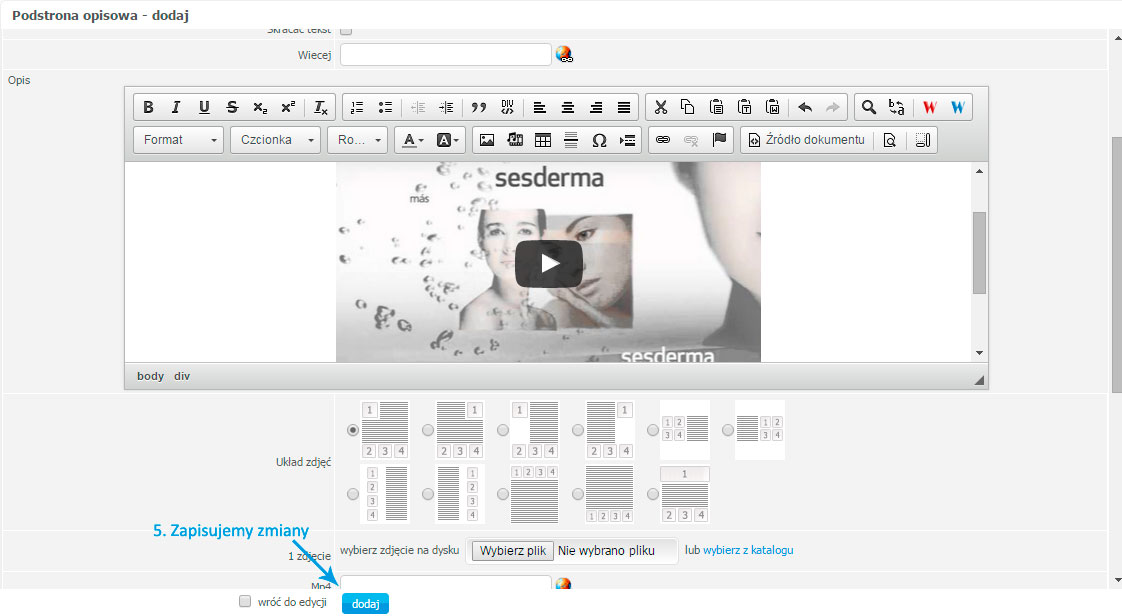
Task: Click the Wiecej text input field
Action: click(445, 54)
